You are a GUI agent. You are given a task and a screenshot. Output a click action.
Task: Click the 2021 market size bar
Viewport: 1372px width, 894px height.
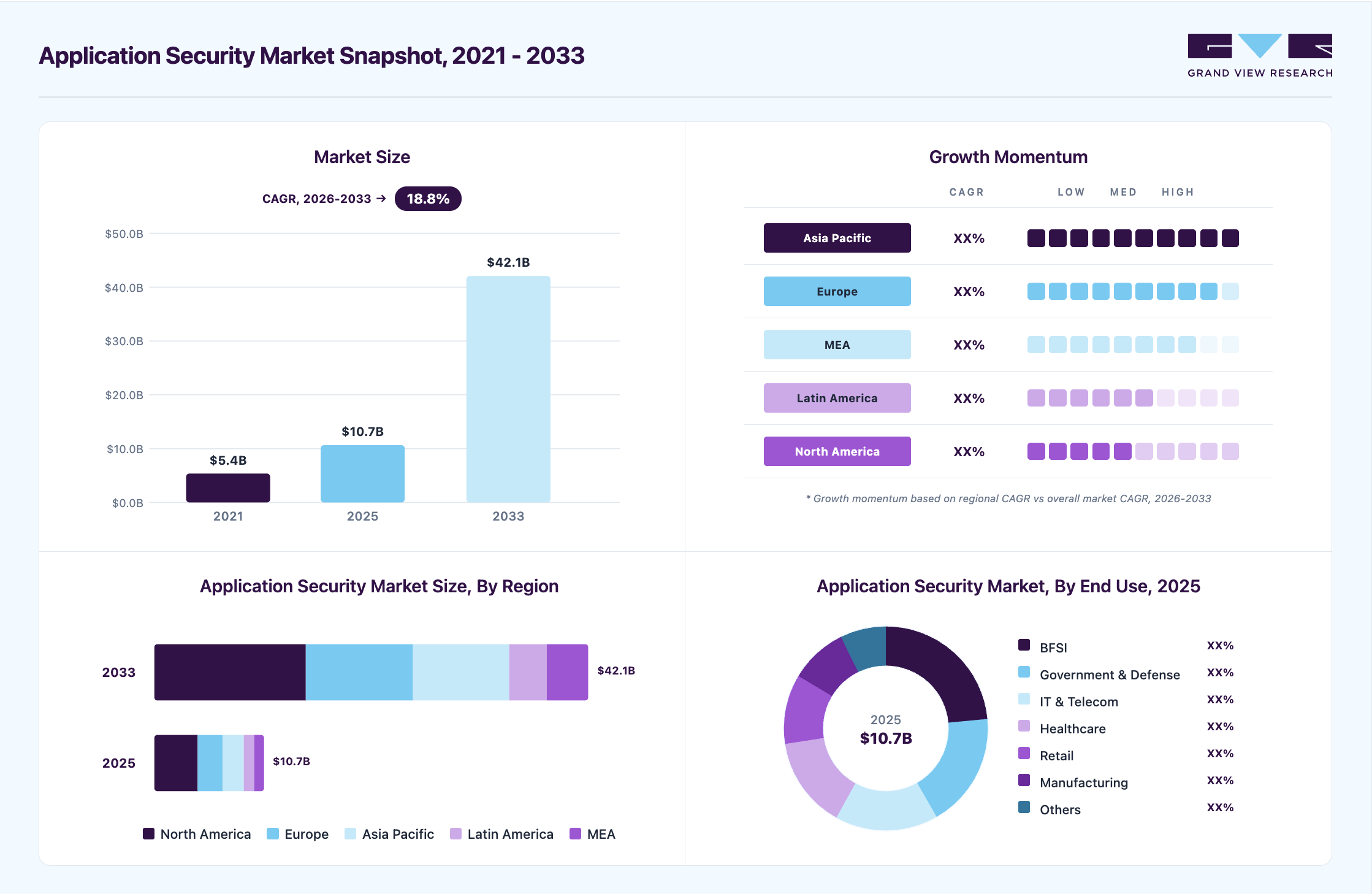coord(228,488)
